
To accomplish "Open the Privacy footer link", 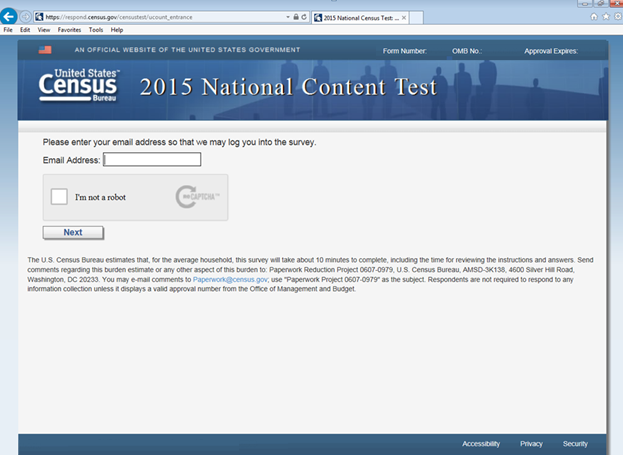I will click(531, 444).
